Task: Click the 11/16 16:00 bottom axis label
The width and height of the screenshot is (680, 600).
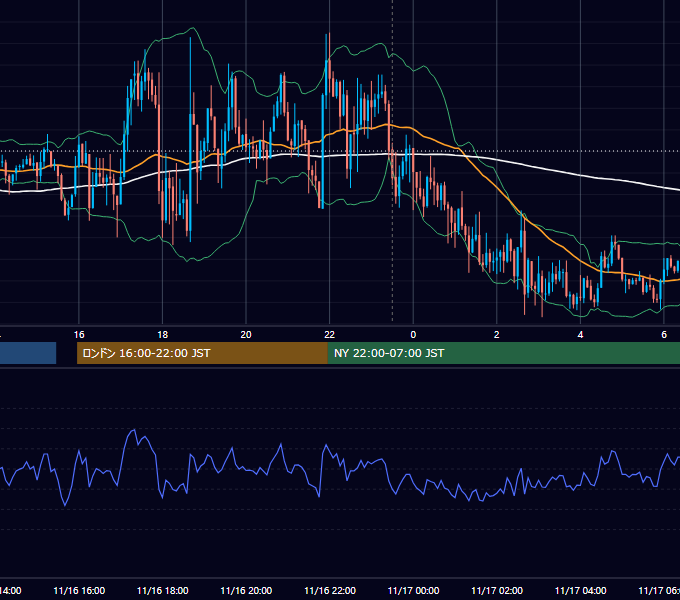Action: [x=79, y=590]
